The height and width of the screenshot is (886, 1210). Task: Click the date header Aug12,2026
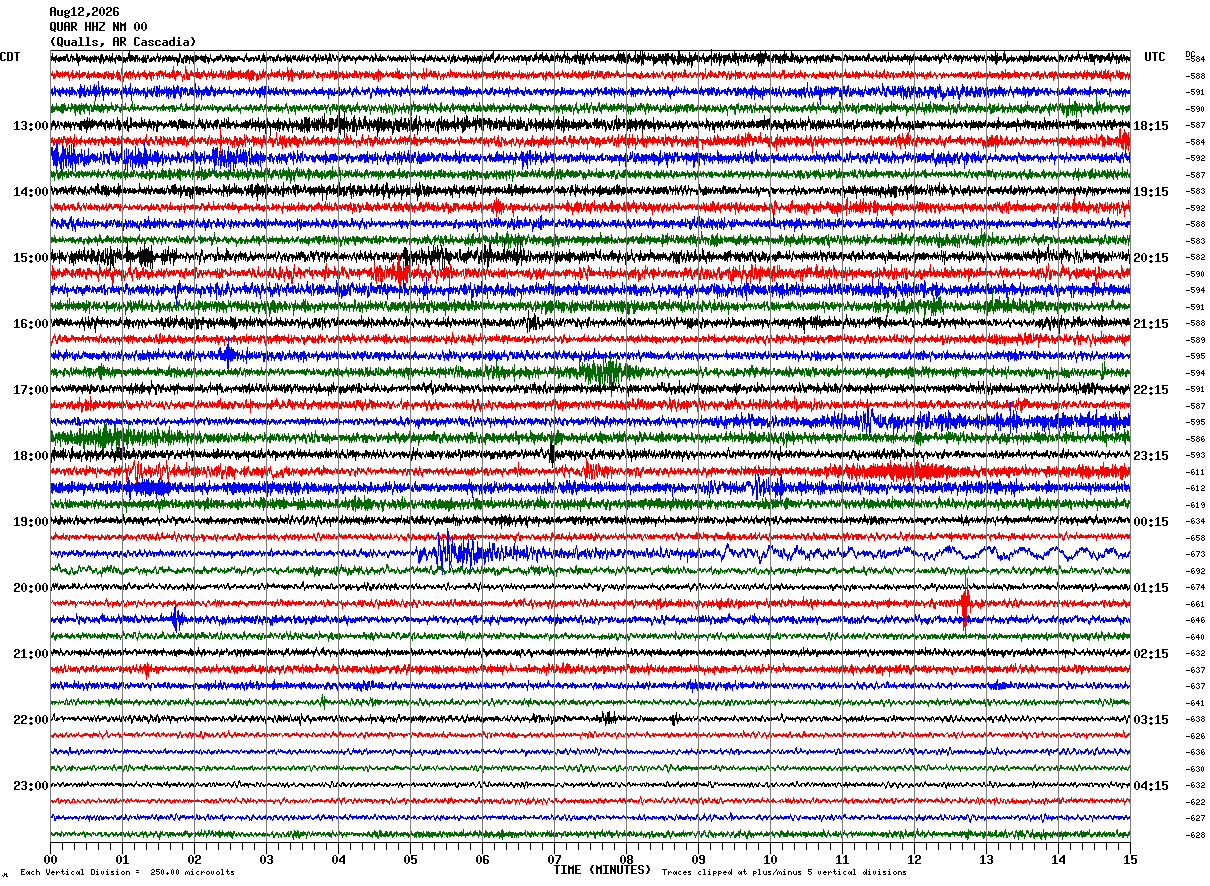84,12
